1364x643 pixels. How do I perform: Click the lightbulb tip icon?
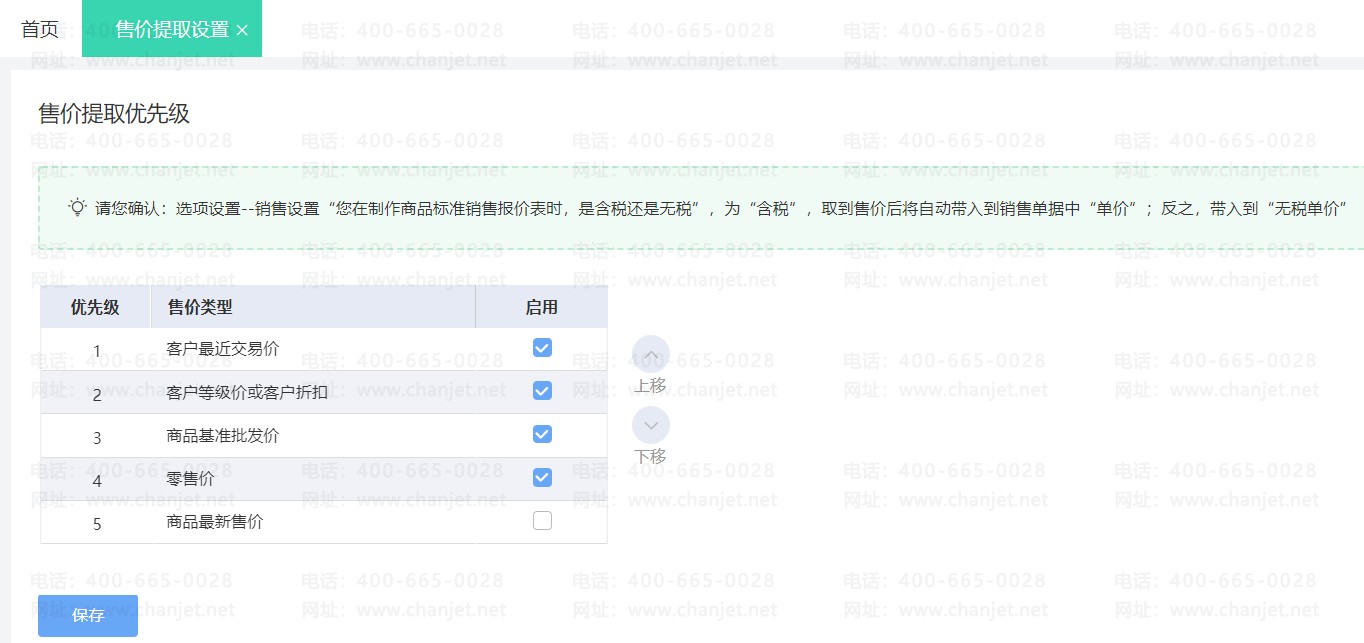tap(77, 207)
